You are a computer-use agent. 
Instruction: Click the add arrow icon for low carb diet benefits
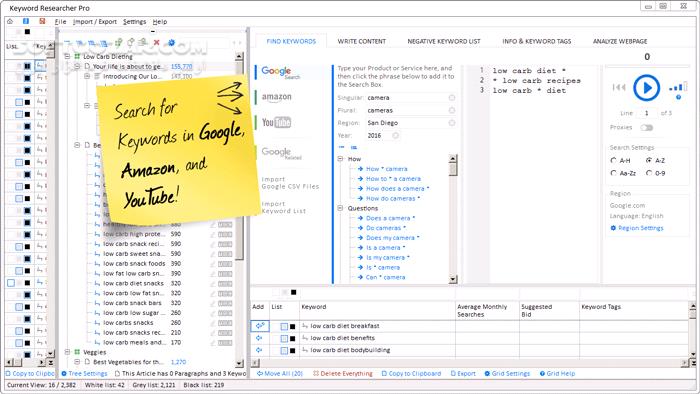click(259, 338)
